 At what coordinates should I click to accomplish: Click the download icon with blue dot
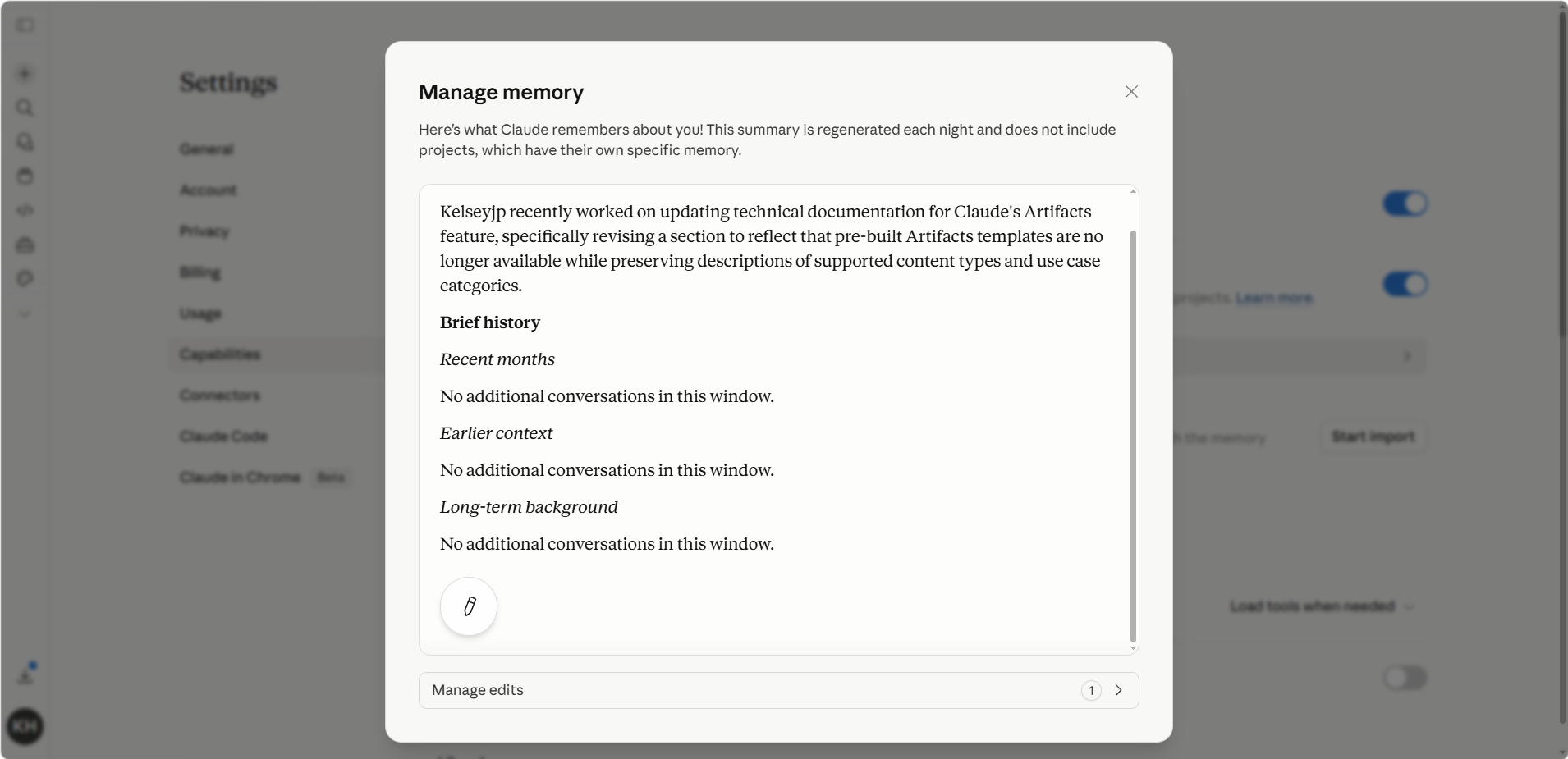pyautogui.click(x=25, y=675)
